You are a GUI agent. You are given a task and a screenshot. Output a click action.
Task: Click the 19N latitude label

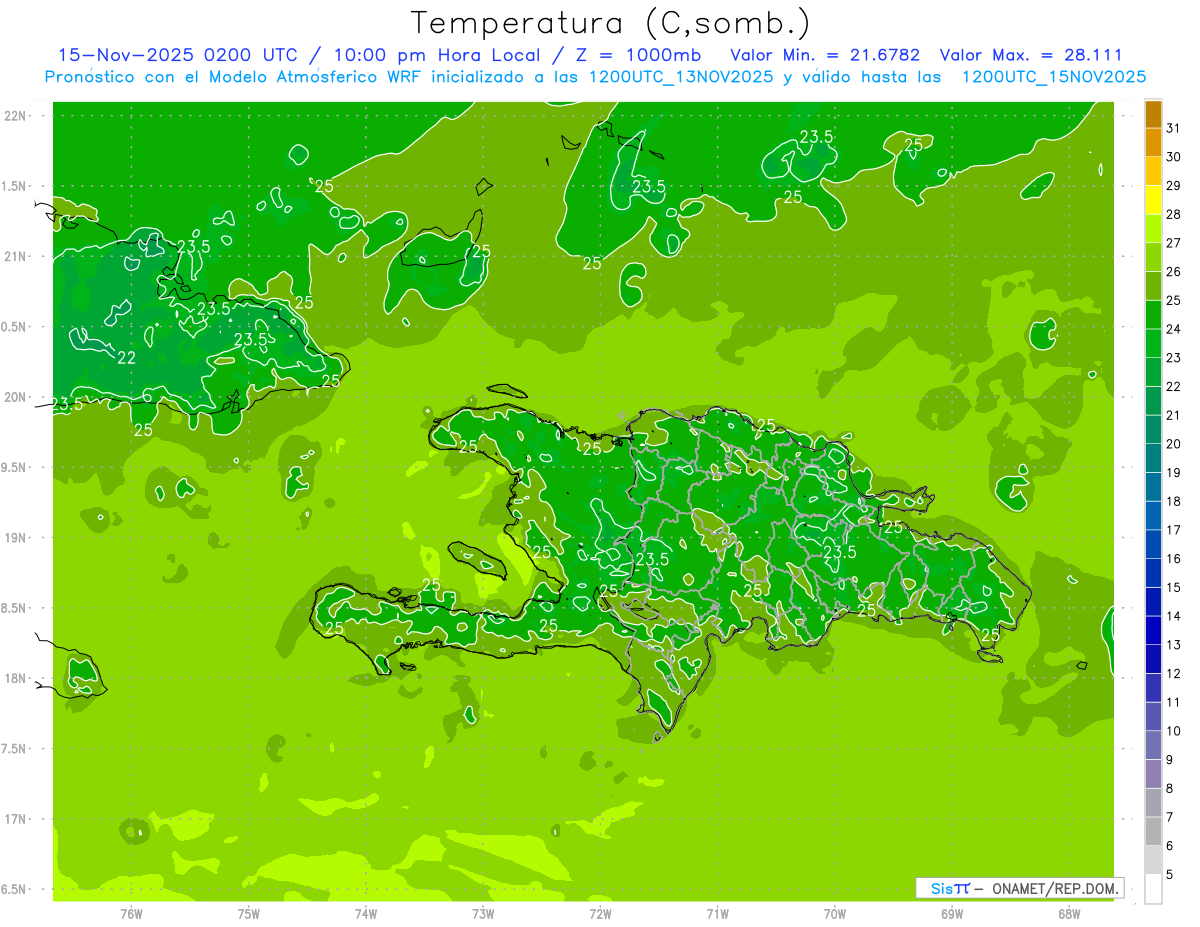tap(15, 537)
